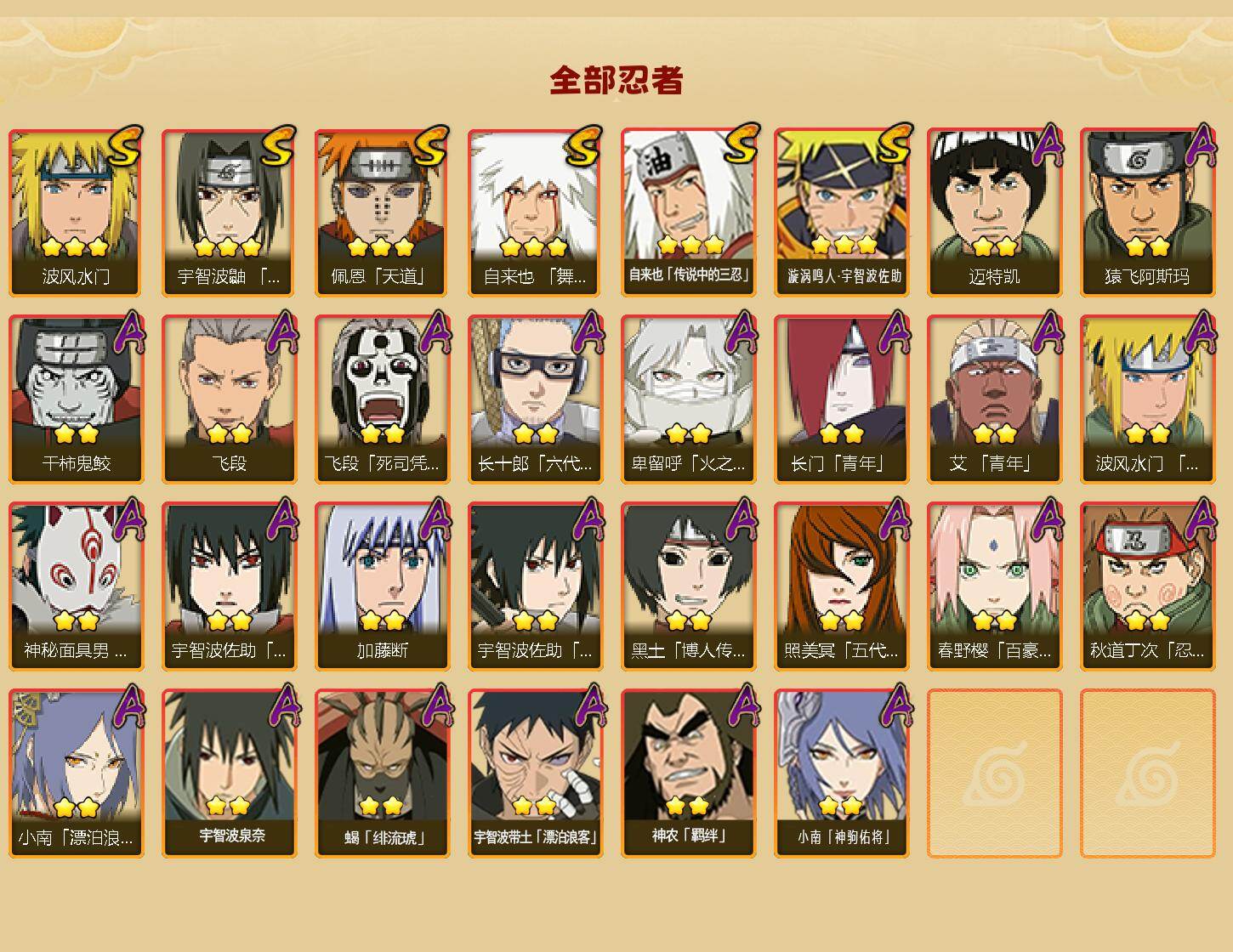Choose the 宇智波泉奈 ninja card
This screenshot has width=1233, height=952.
[x=230, y=773]
